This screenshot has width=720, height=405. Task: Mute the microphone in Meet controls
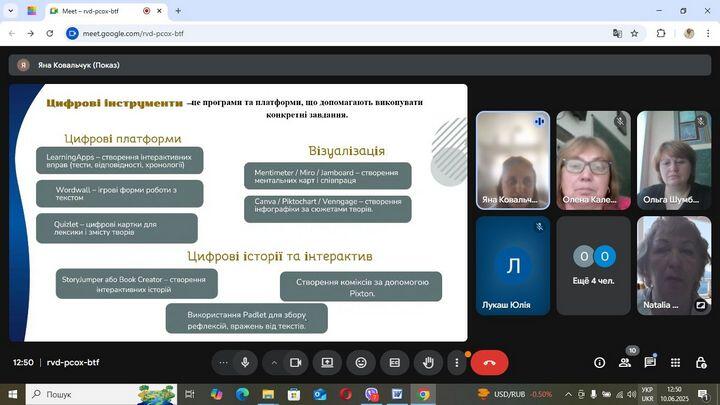[x=245, y=363]
